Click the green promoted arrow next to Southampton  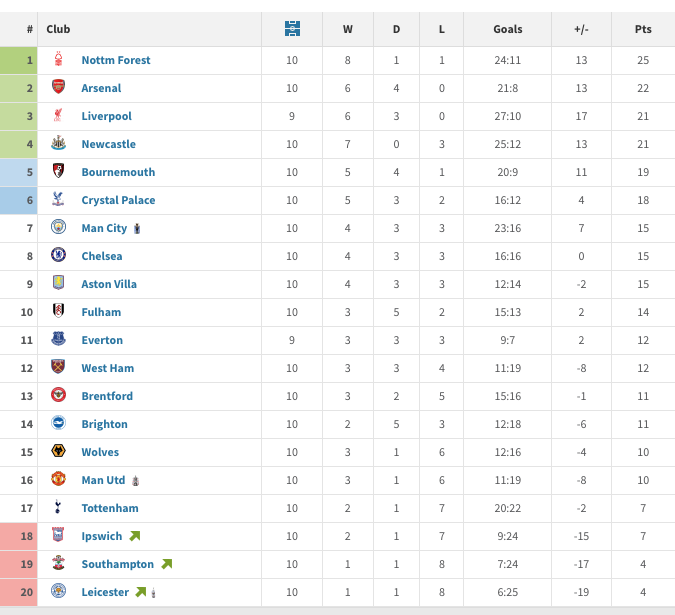(167, 564)
